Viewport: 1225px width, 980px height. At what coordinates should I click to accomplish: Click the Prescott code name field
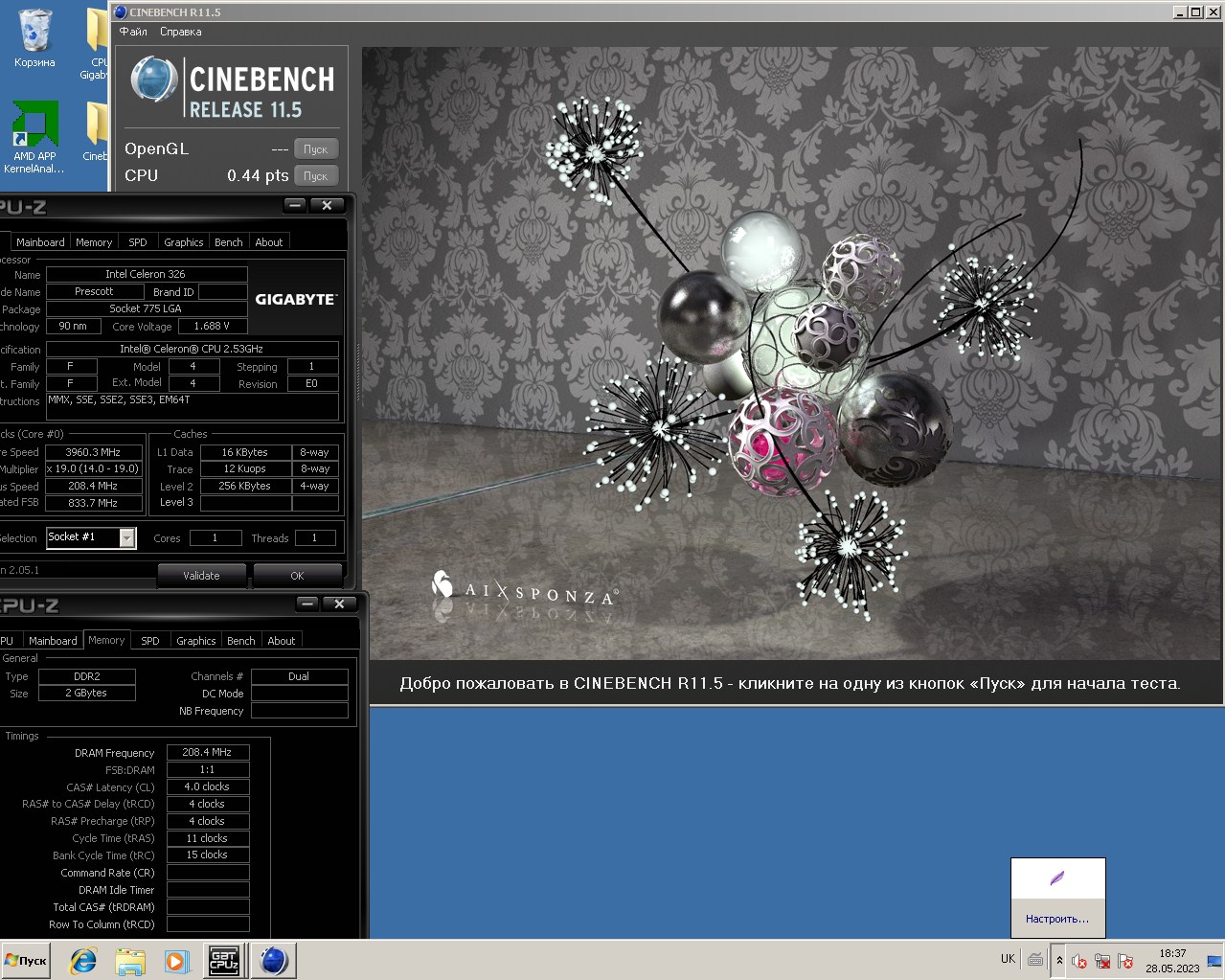94,291
